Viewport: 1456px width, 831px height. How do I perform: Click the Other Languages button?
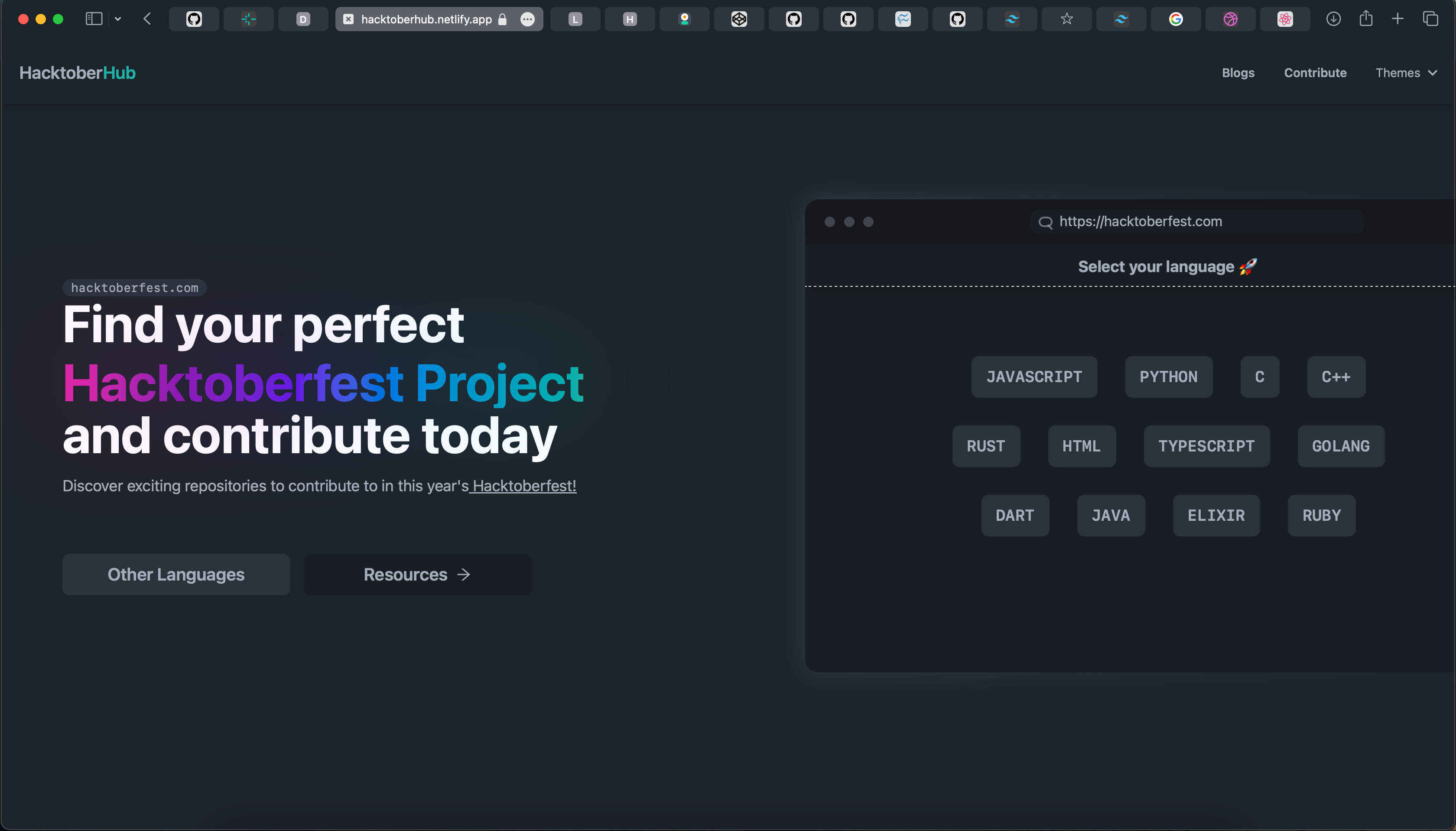click(176, 574)
